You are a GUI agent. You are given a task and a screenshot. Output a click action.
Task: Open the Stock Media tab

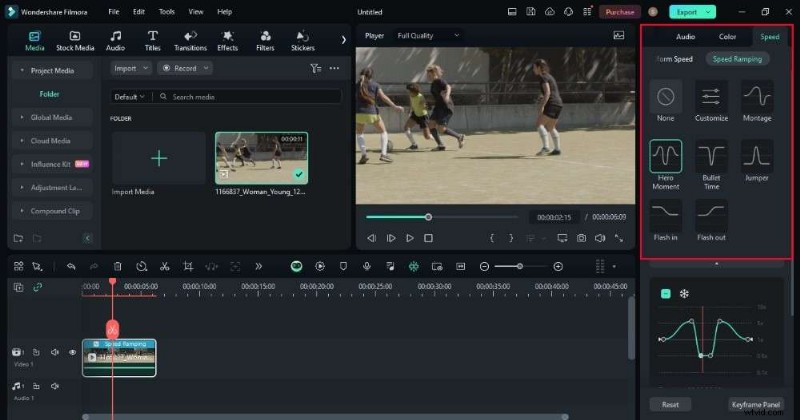75,41
